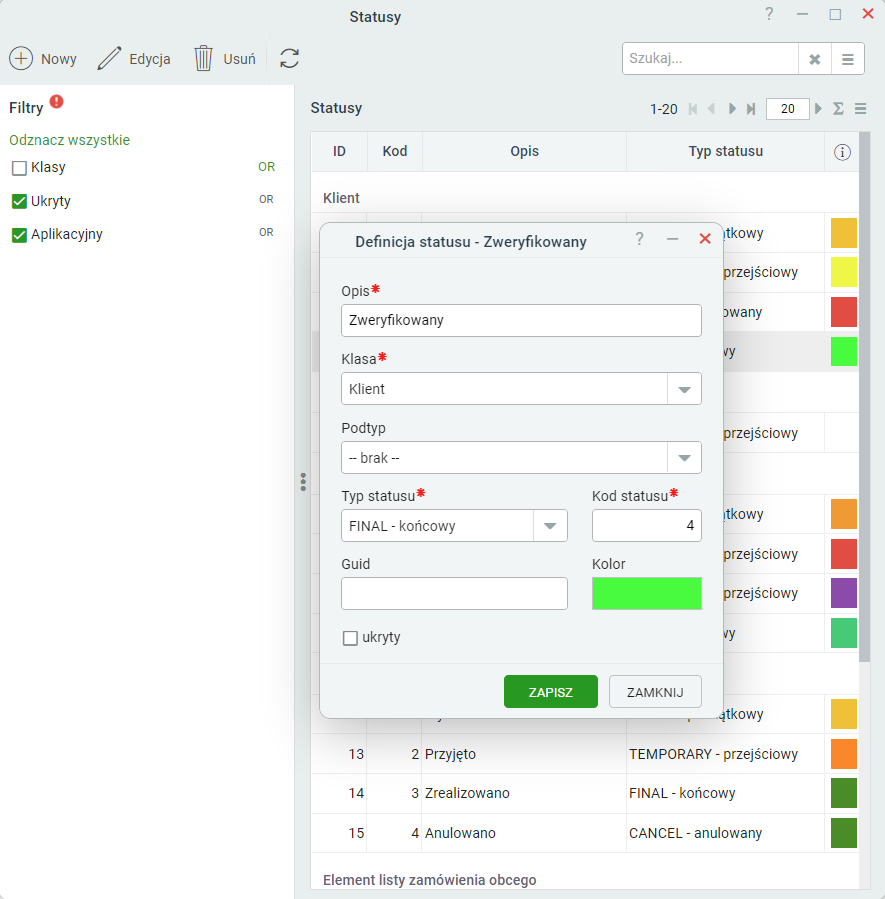The width and height of the screenshot is (885, 899).
Task: Click the Klient group header row
Action: click(x=585, y=198)
